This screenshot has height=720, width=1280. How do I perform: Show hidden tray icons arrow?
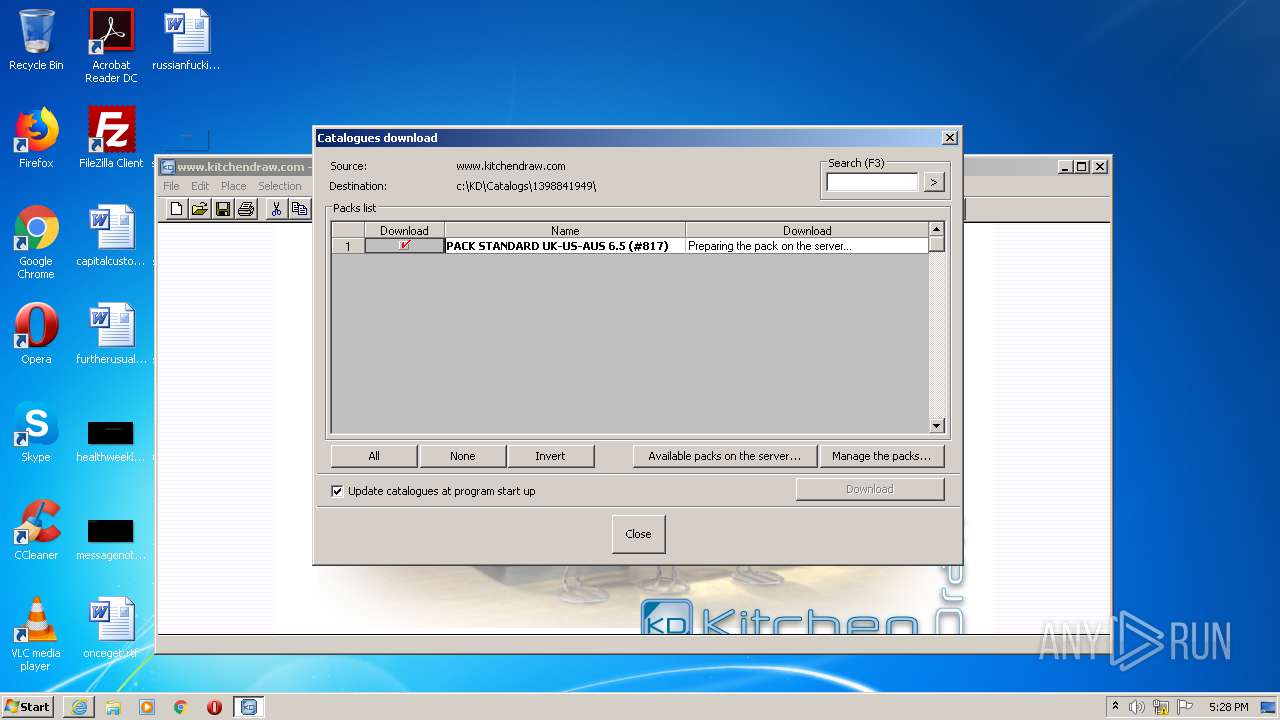1116,707
